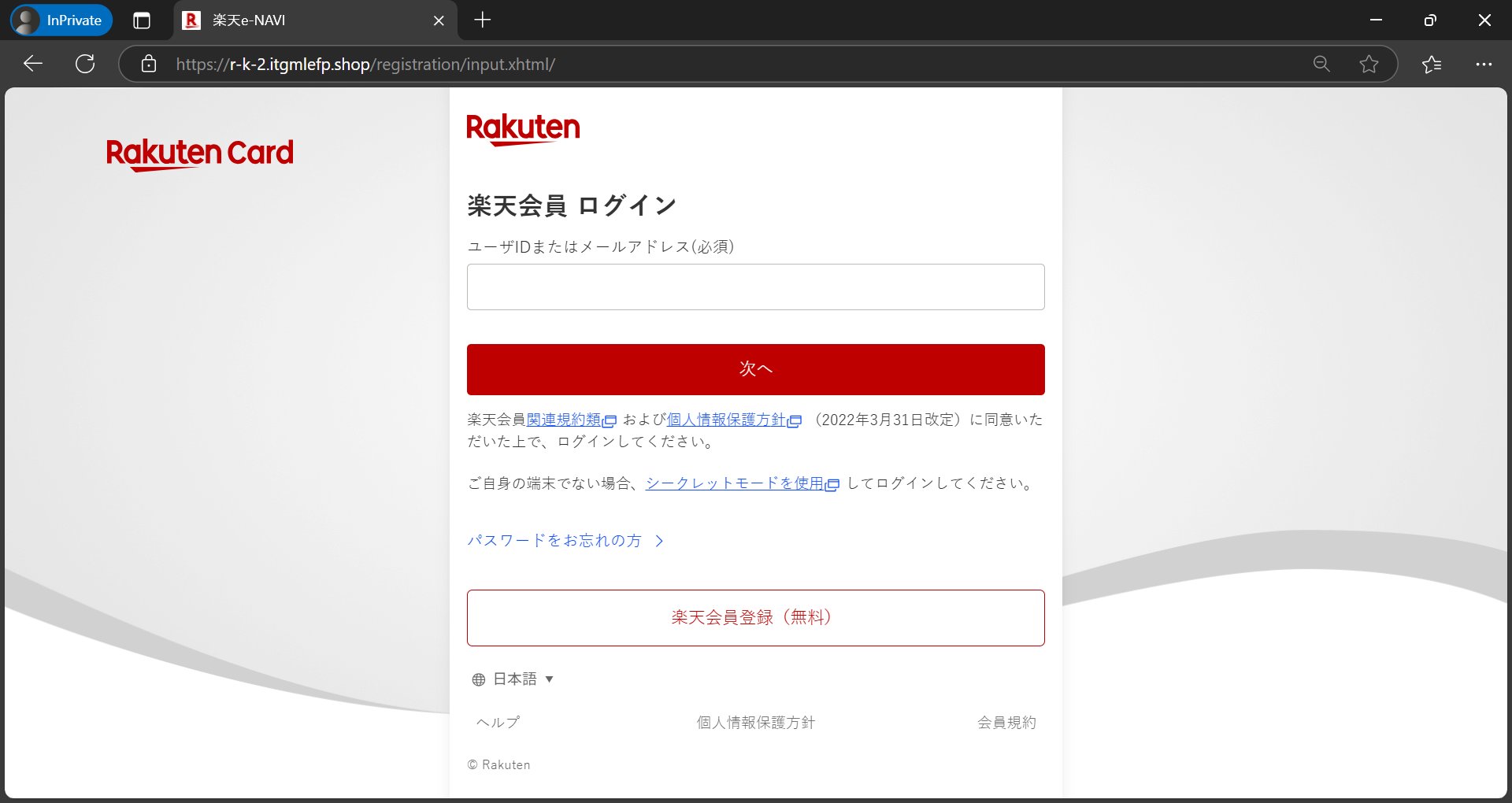Click the InPrivate profile badge
The height and width of the screenshot is (803, 1512).
[61, 20]
